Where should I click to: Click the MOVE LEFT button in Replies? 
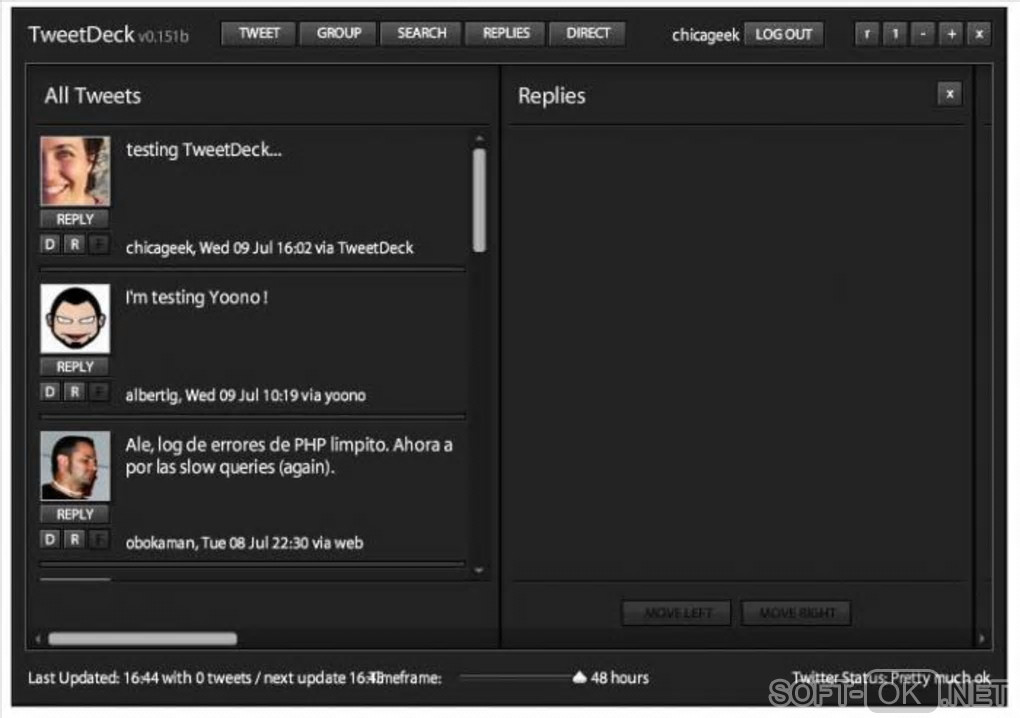point(677,613)
